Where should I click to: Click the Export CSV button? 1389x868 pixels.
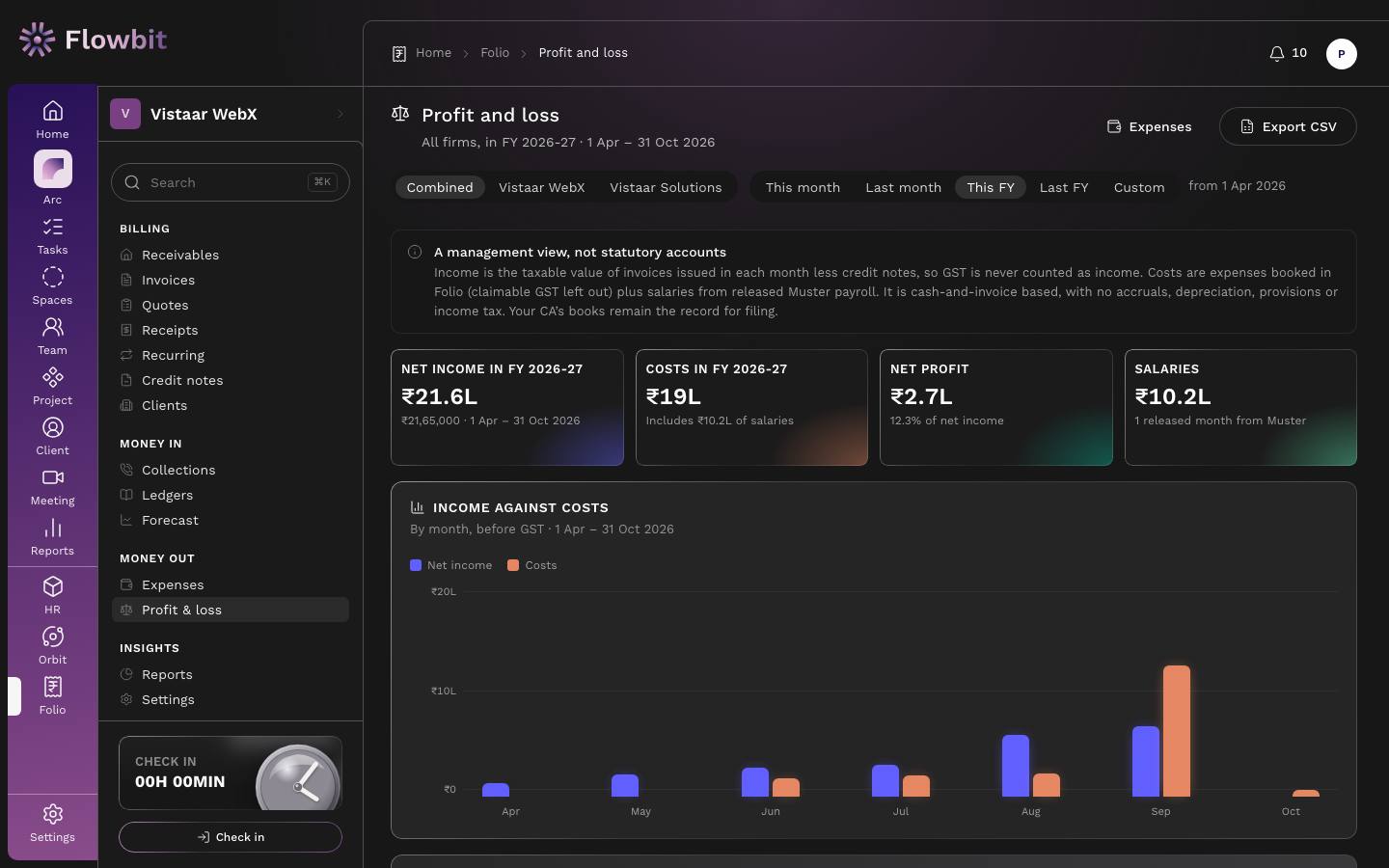coord(1288,126)
